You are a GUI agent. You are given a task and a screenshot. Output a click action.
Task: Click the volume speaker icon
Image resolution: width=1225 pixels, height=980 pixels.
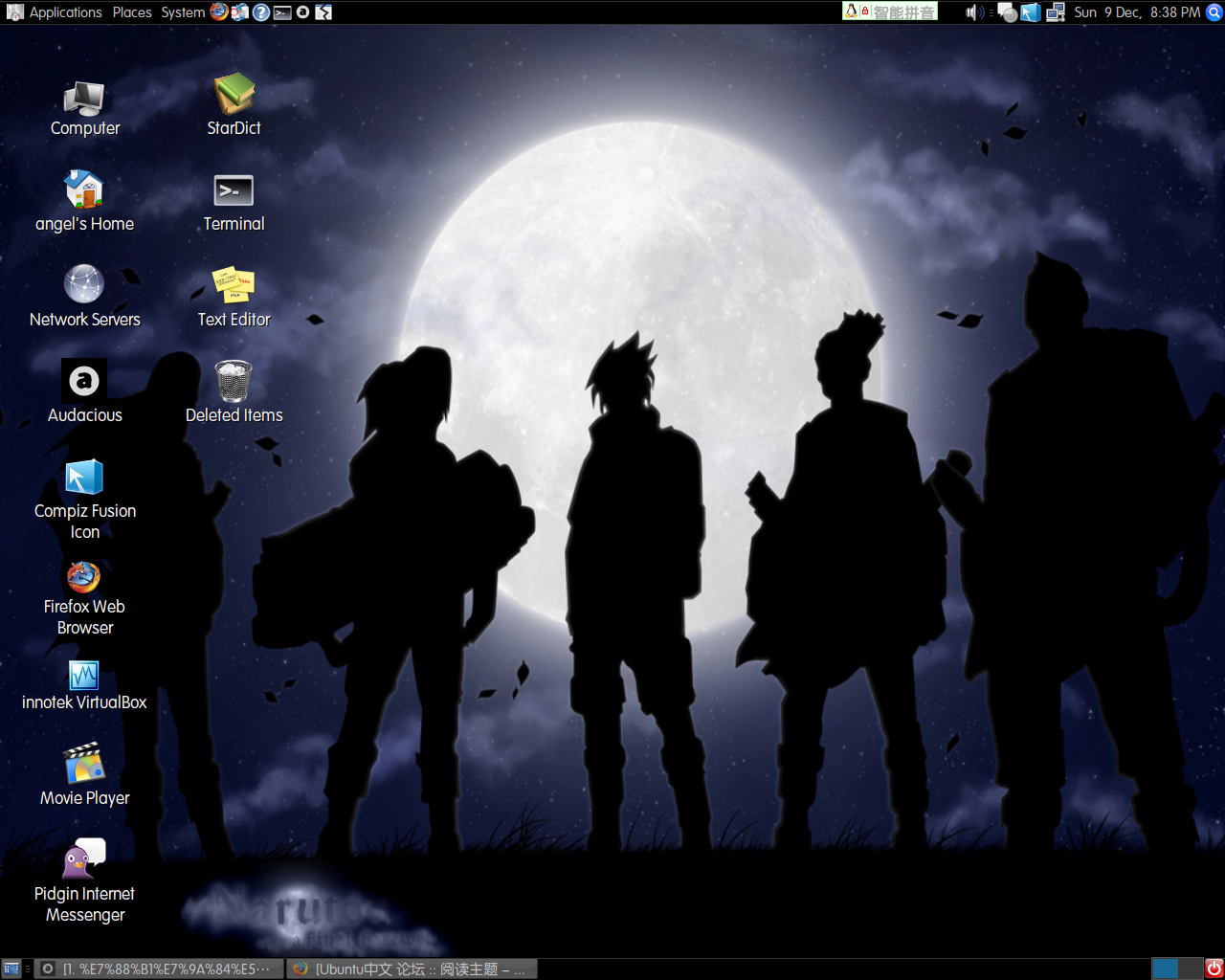(973, 12)
